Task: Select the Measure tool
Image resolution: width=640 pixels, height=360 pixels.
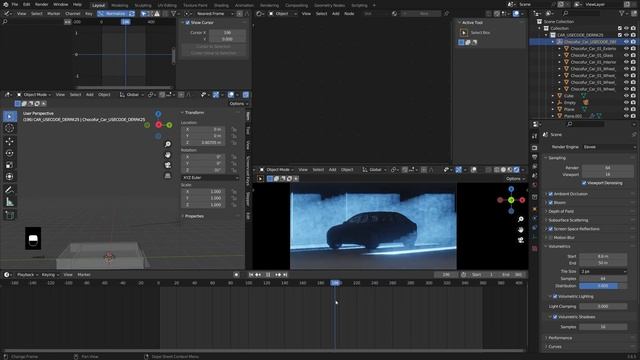Action: tap(10, 202)
